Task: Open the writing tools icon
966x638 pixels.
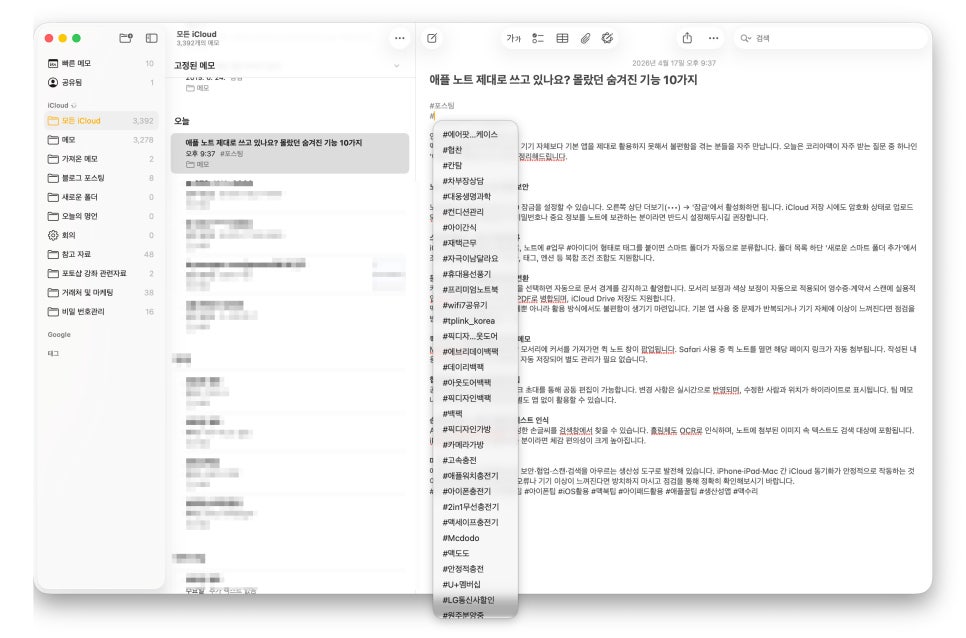Action: (607, 38)
